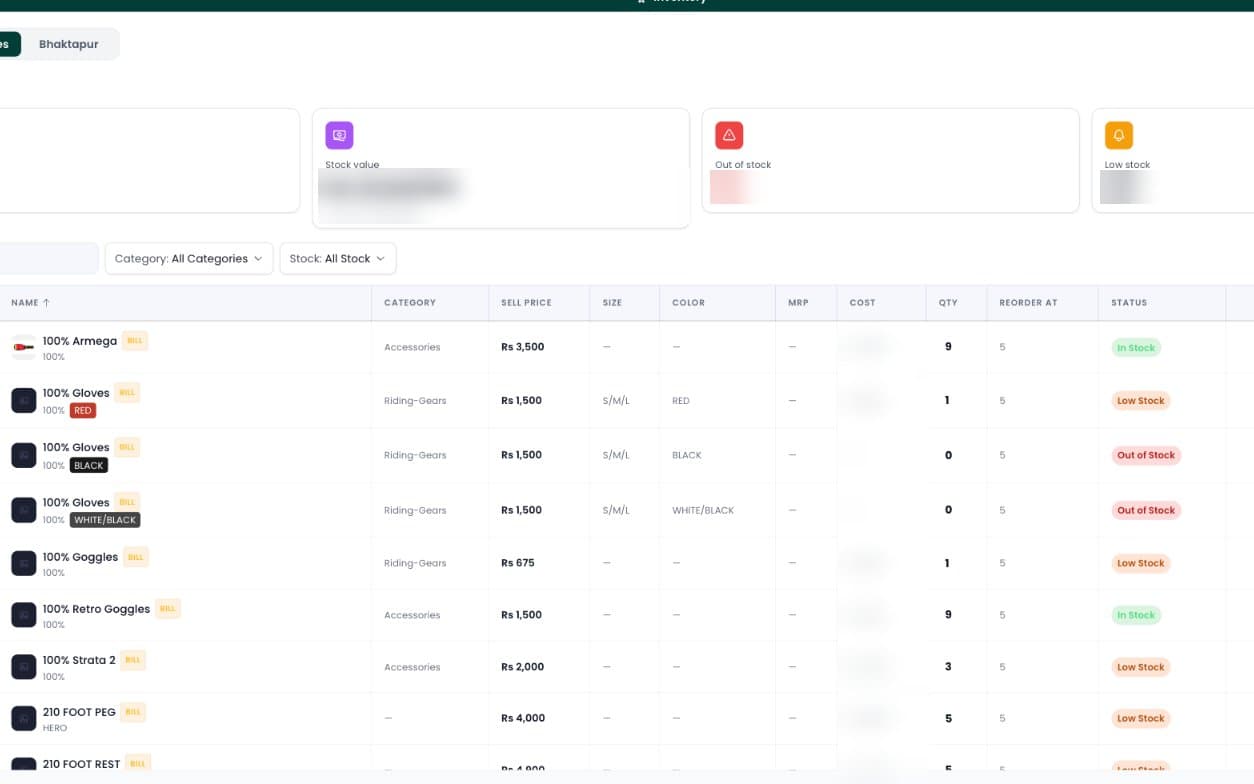Click the Accessories category of 100% Armega

click(412, 347)
